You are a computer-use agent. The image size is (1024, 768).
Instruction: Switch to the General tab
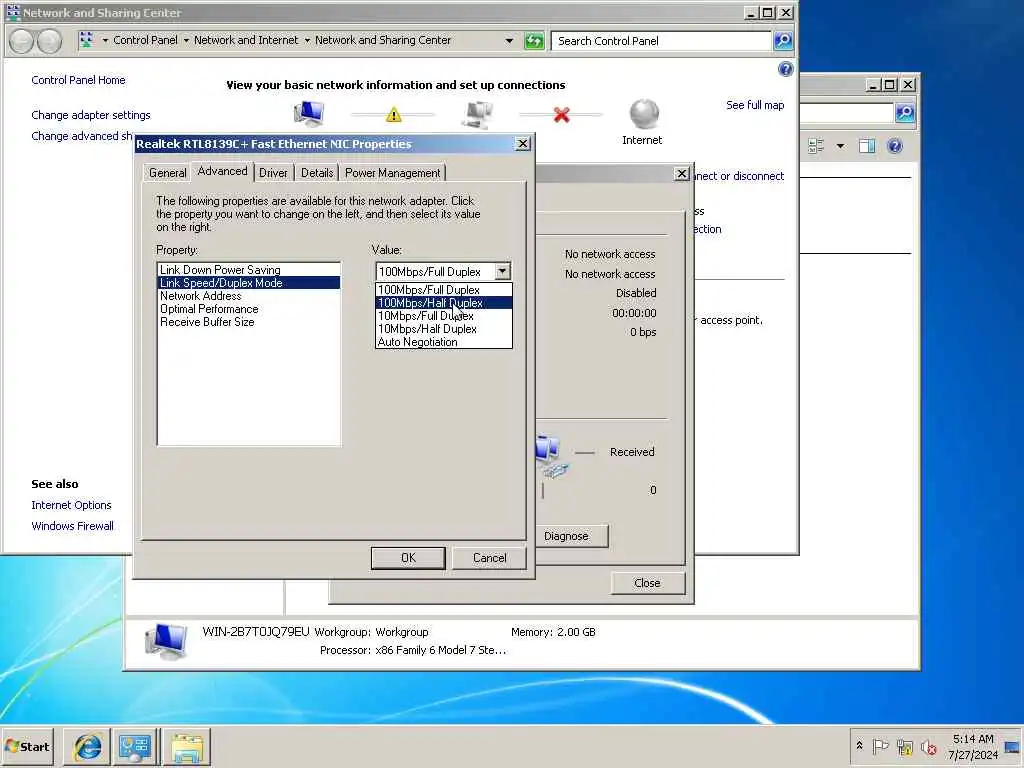167,173
